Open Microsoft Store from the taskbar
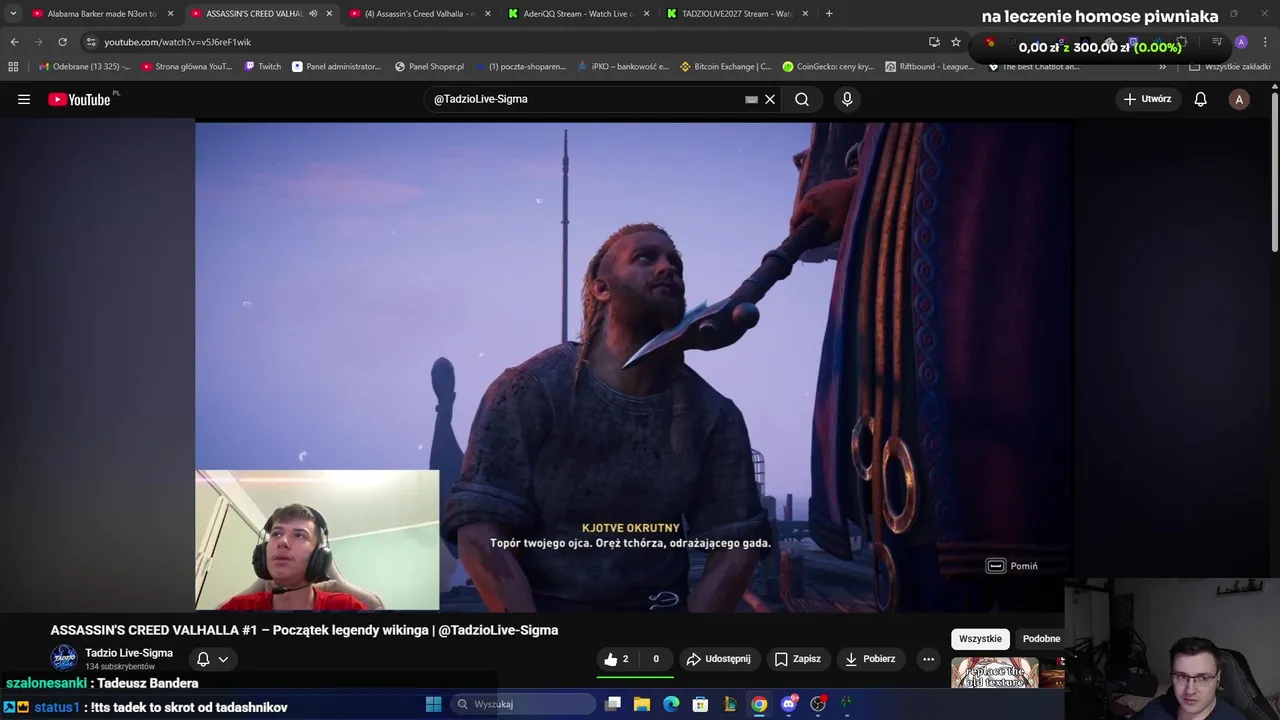This screenshot has height=720, width=1280. (701, 704)
